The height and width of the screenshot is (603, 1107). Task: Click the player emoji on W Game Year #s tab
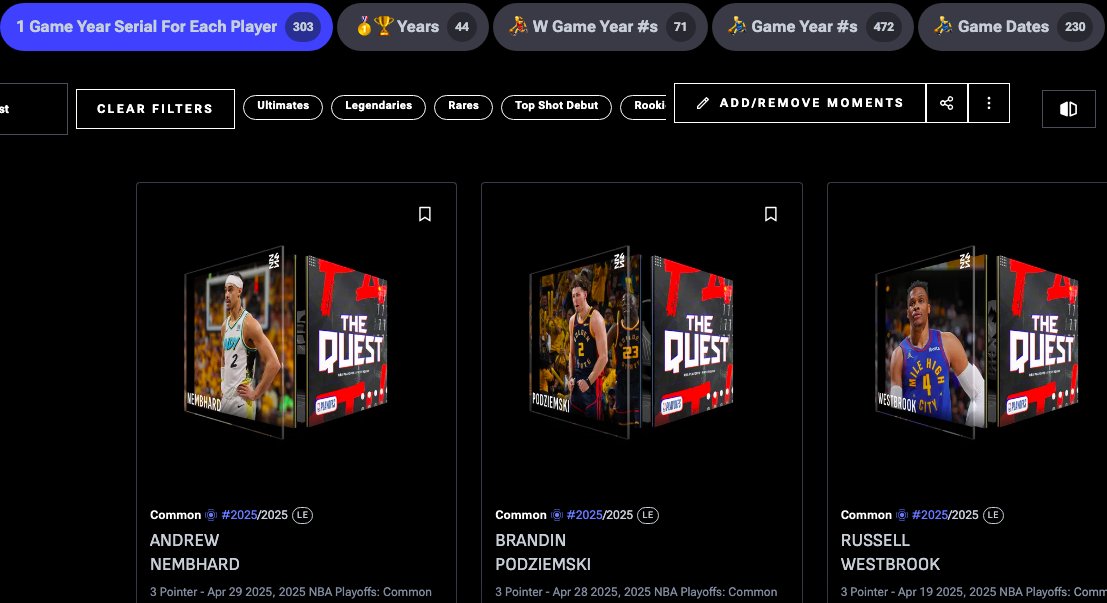pos(518,26)
